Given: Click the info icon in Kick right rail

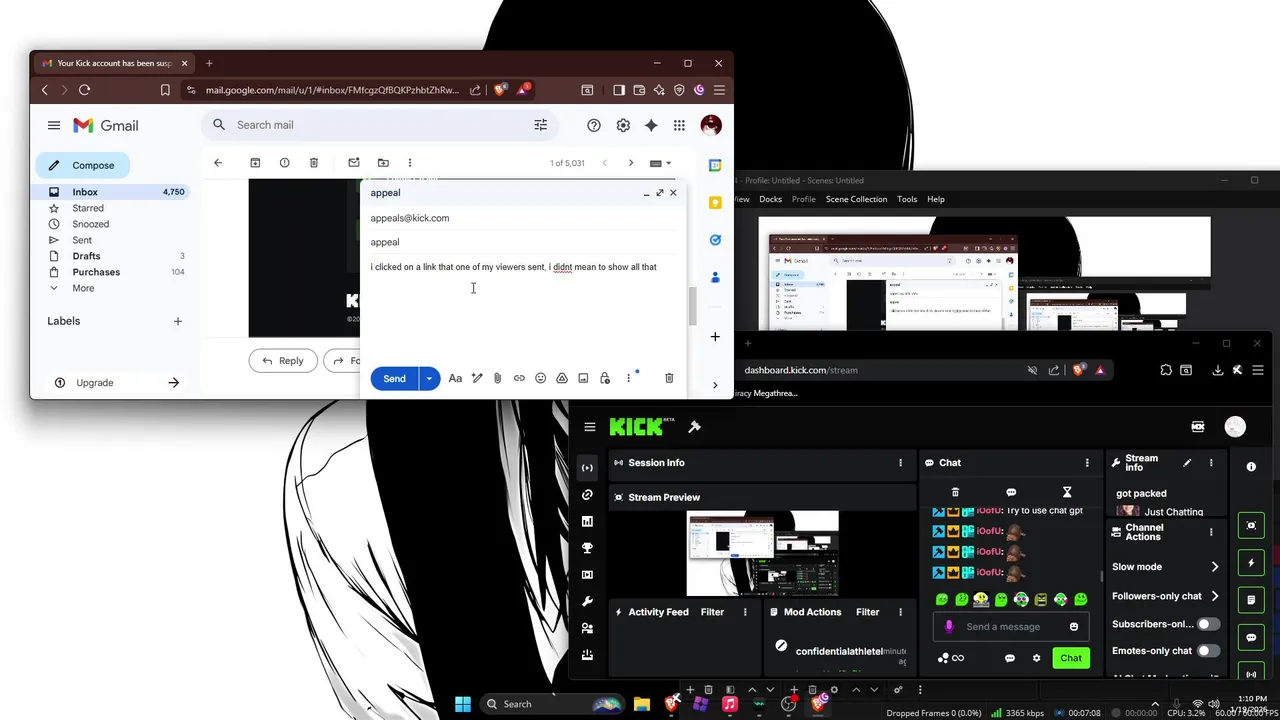Looking at the screenshot, I should 1251,467.
